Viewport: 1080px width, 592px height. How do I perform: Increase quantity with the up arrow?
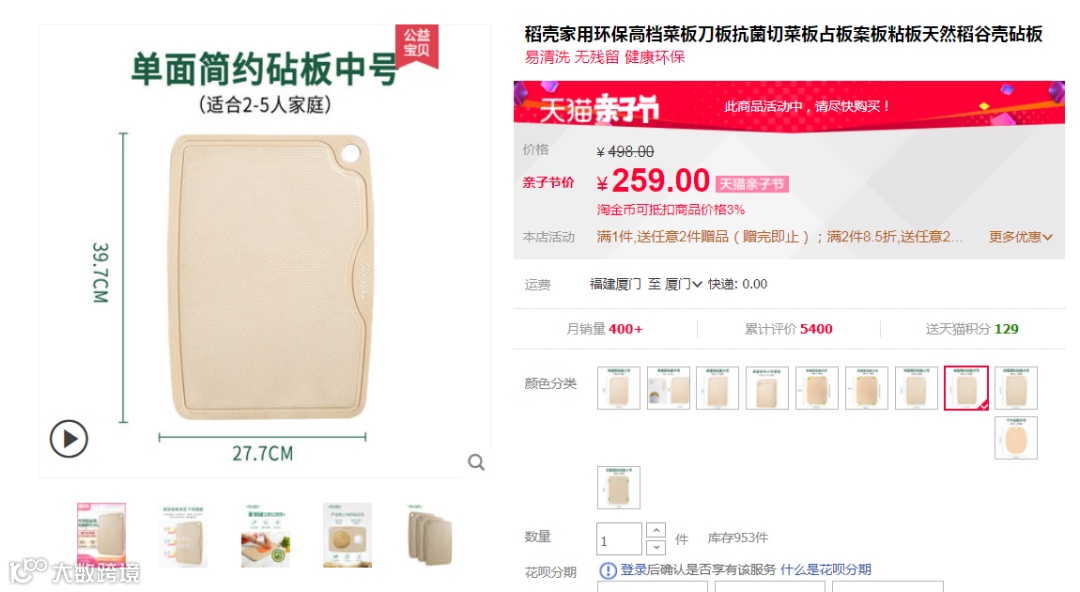coord(656,530)
